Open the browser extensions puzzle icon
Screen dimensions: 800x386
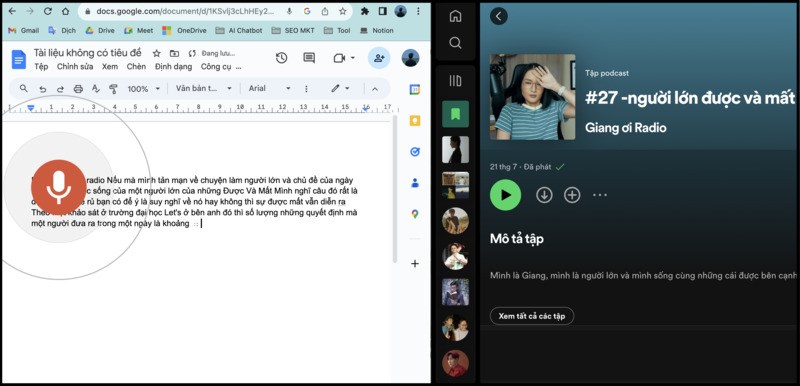point(364,11)
